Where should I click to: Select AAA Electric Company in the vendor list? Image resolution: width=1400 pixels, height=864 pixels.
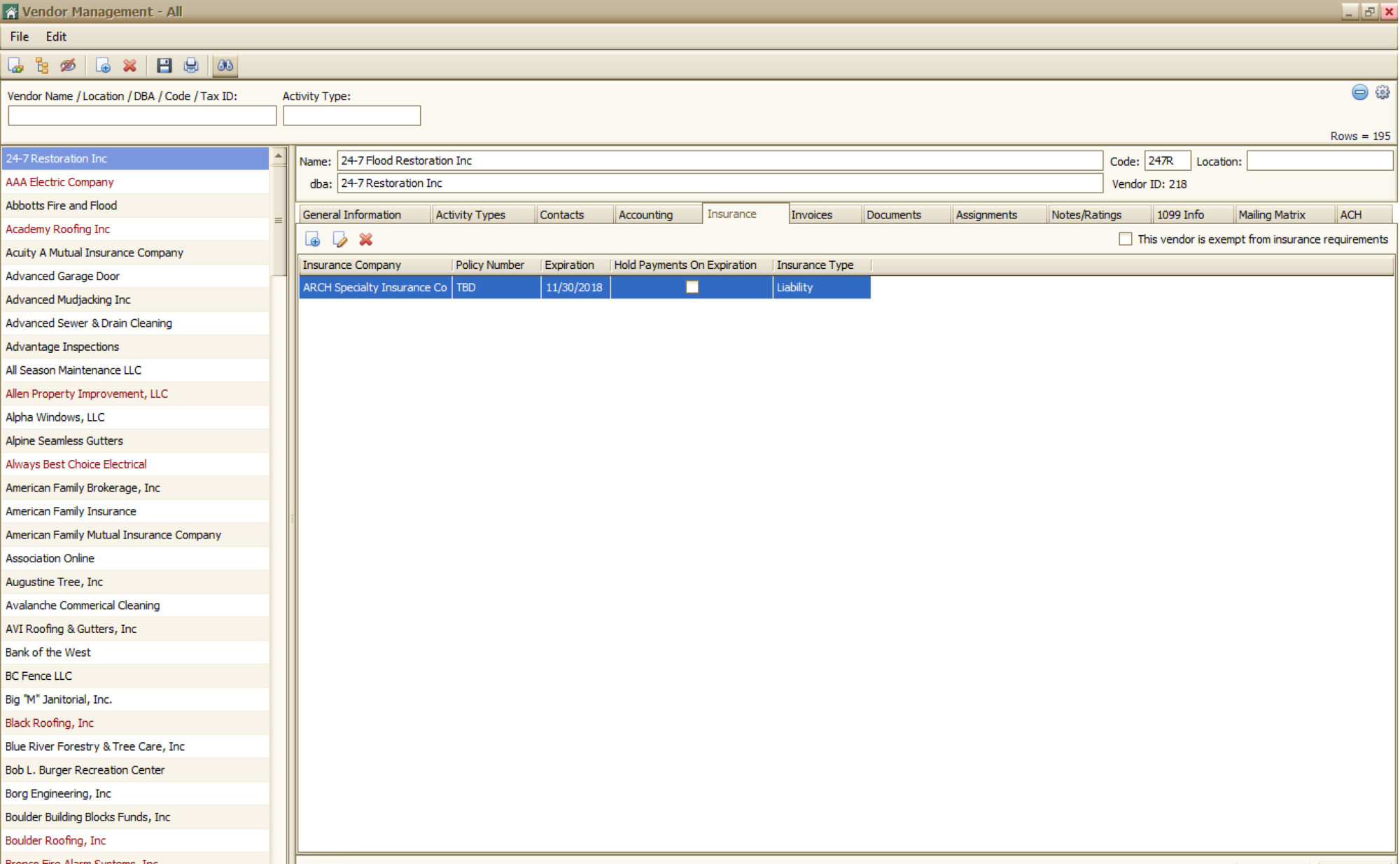(x=59, y=182)
